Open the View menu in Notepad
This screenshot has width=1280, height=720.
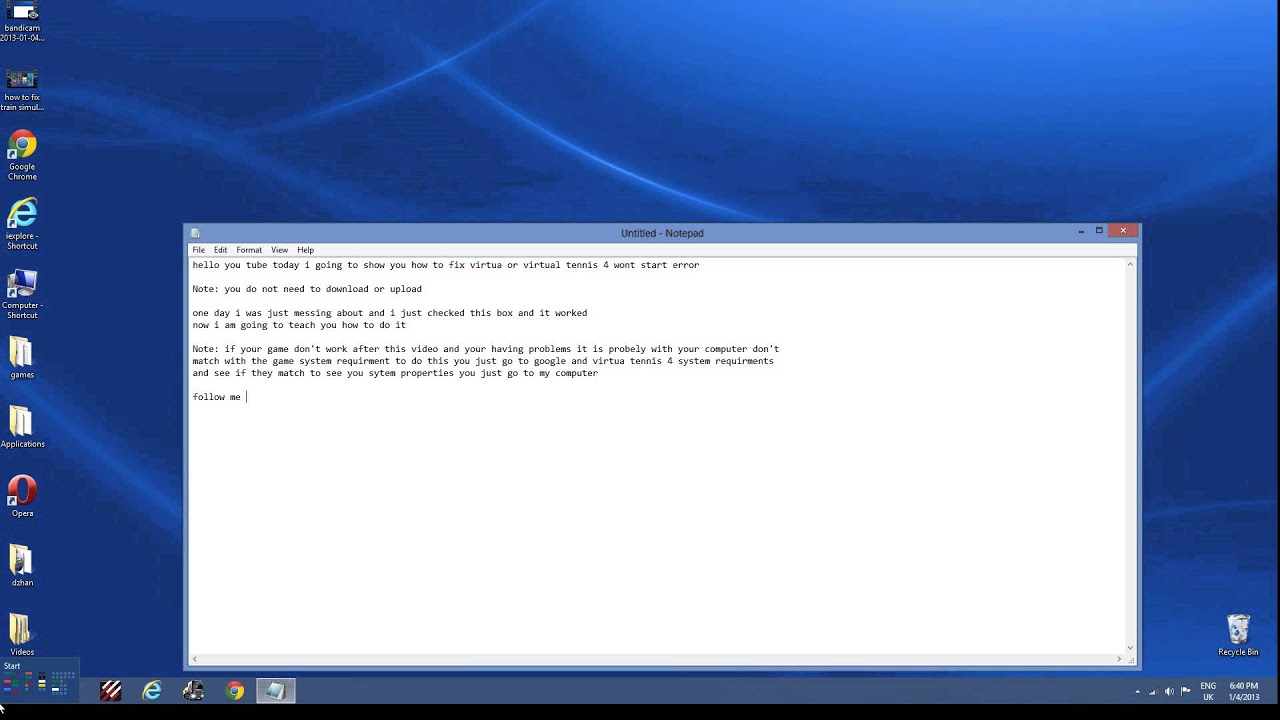[279, 250]
